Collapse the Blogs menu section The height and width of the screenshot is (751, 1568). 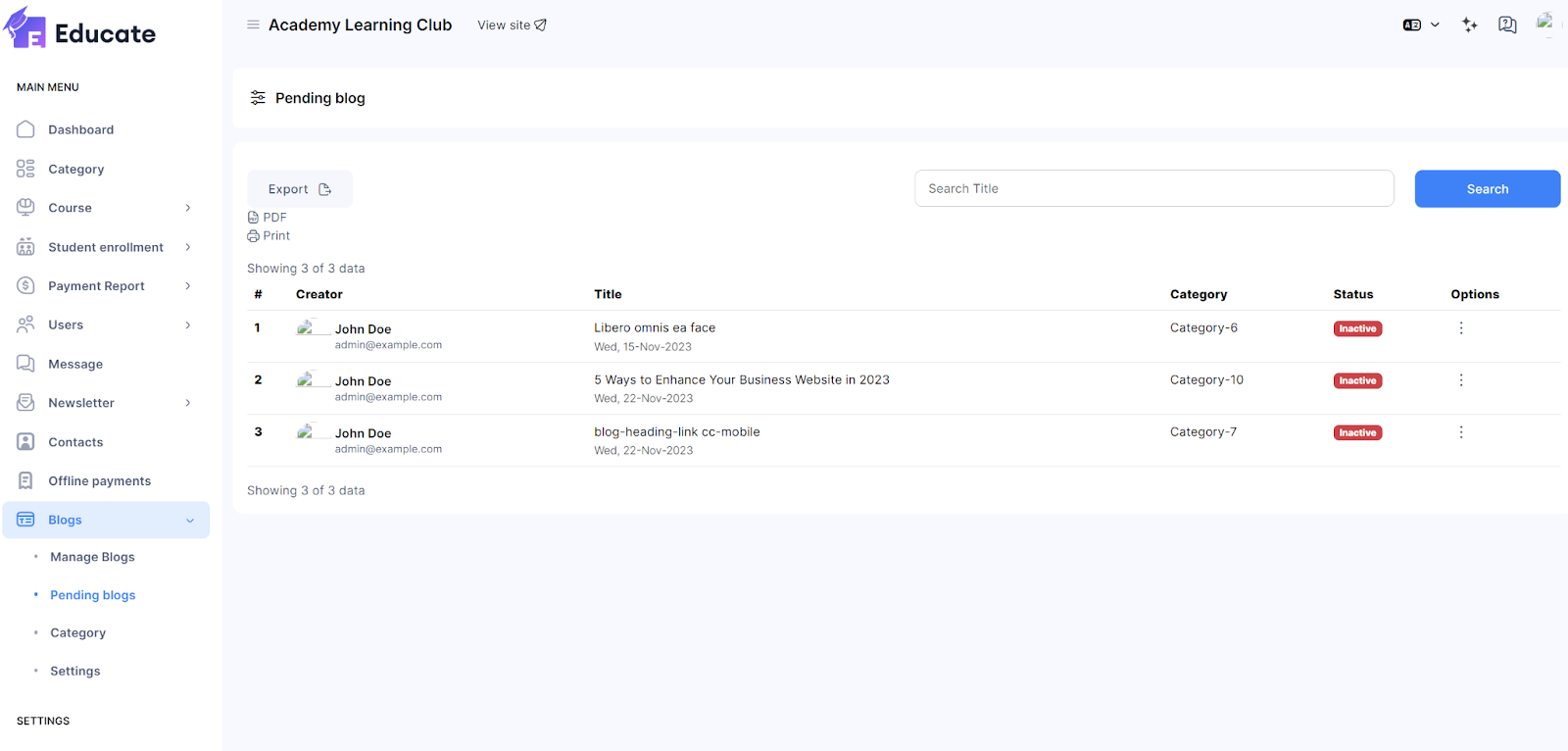point(189,521)
